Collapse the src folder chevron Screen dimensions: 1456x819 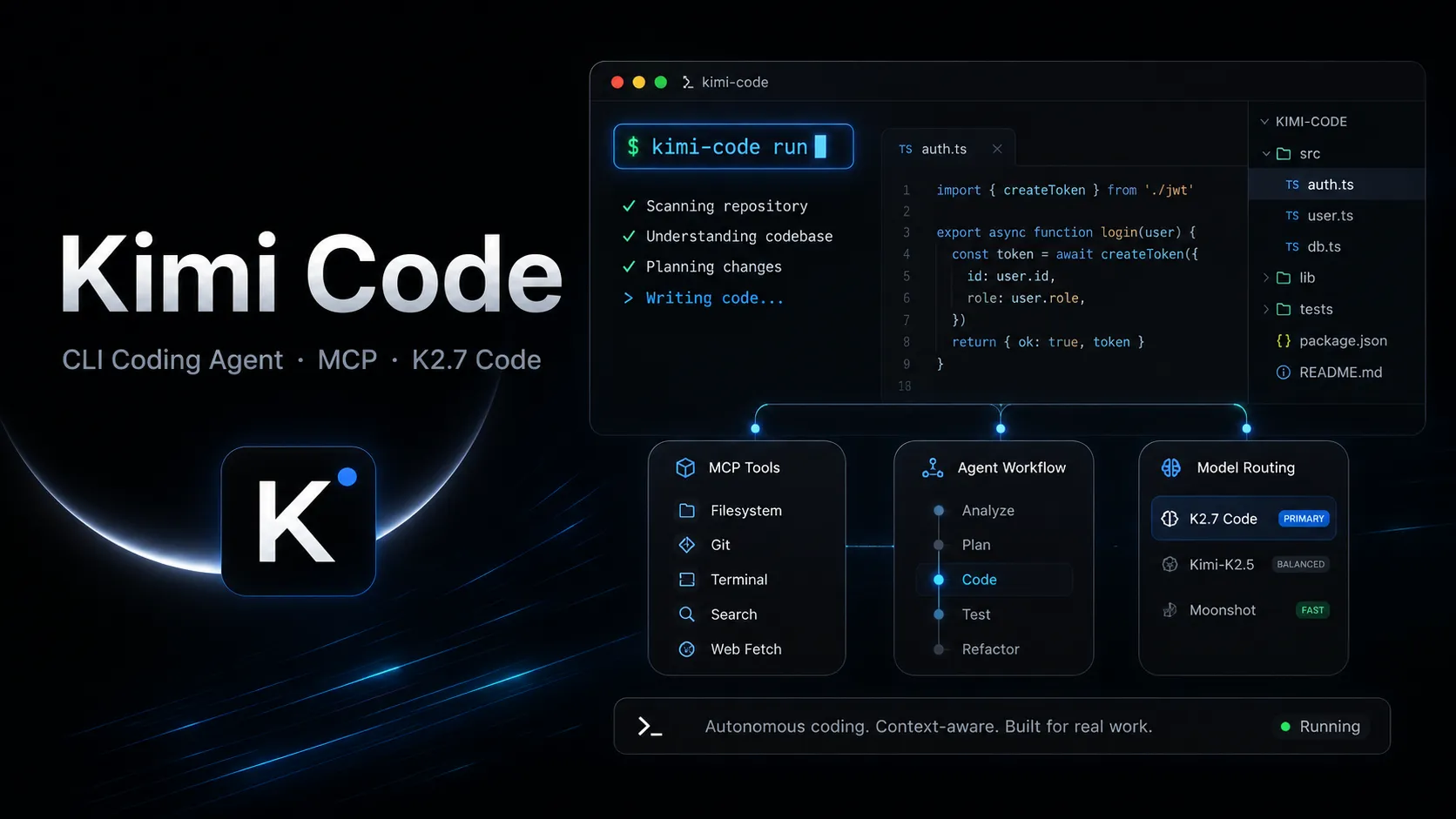1266,154
